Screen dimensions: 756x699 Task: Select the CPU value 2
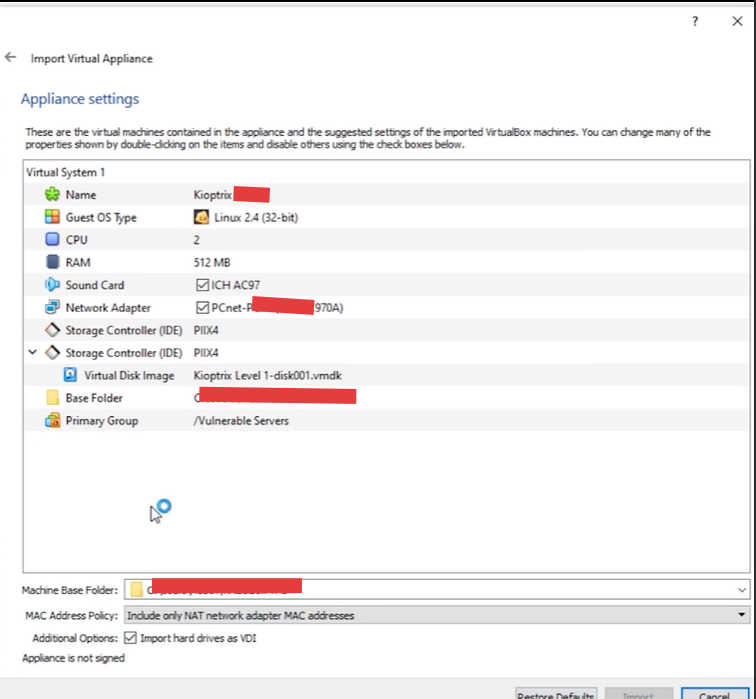pos(196,240)
